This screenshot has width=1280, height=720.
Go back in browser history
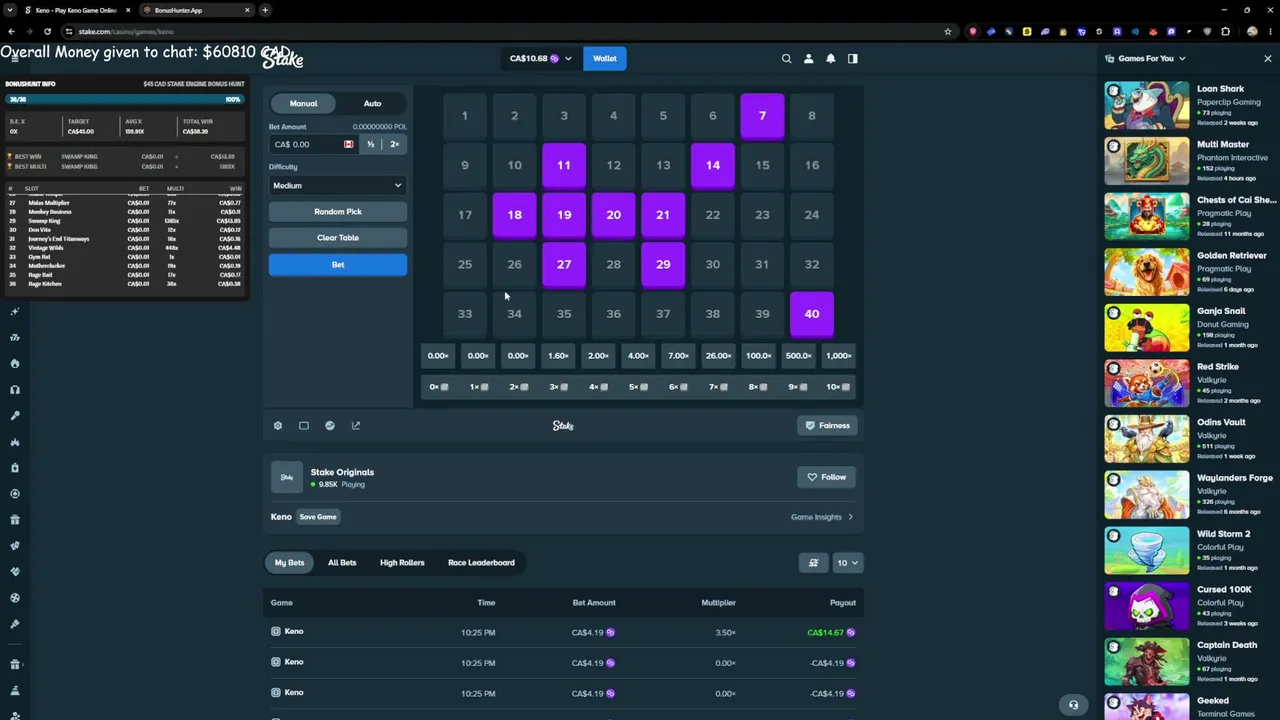[11, 32]
